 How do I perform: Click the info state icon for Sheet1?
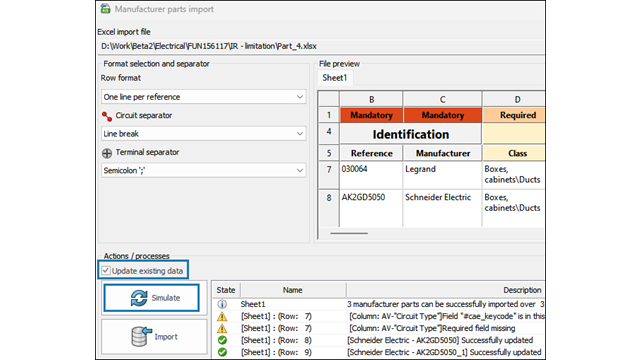click(222, 304)
